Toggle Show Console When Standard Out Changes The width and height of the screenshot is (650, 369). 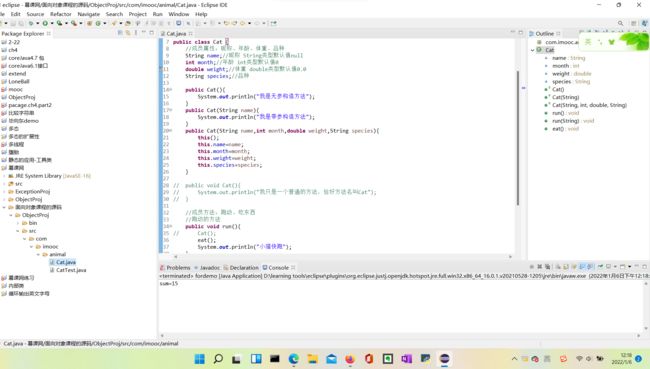click(x=582, y=267)
